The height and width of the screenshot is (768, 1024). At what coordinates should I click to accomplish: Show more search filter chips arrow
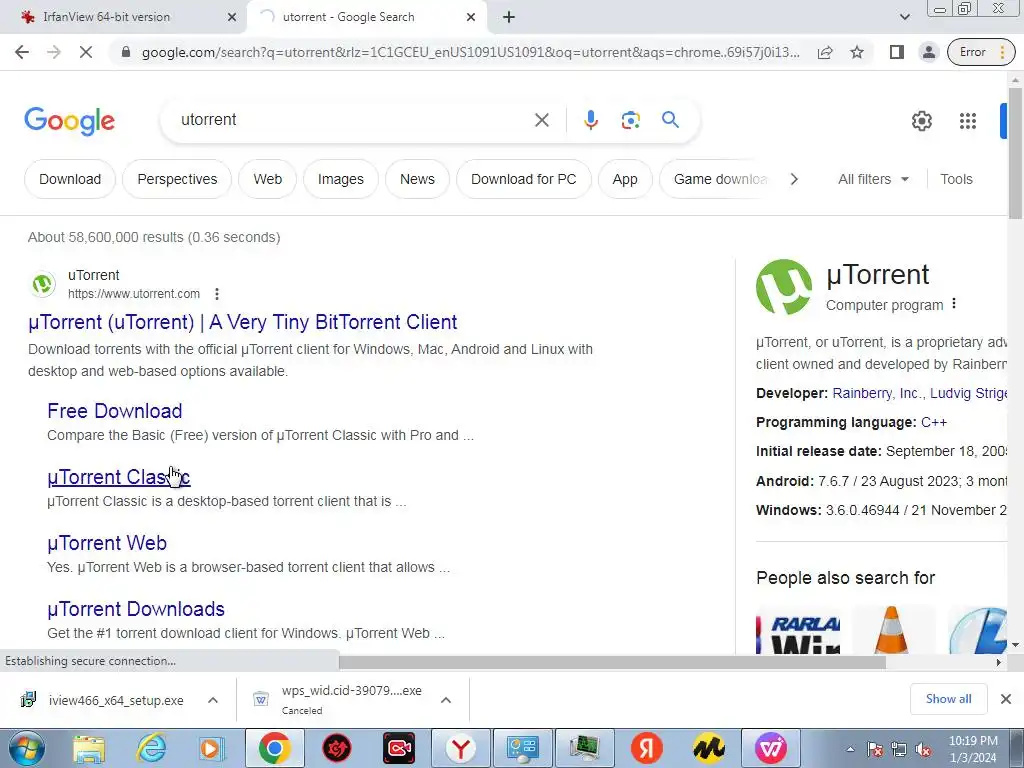tap(793, 179)
